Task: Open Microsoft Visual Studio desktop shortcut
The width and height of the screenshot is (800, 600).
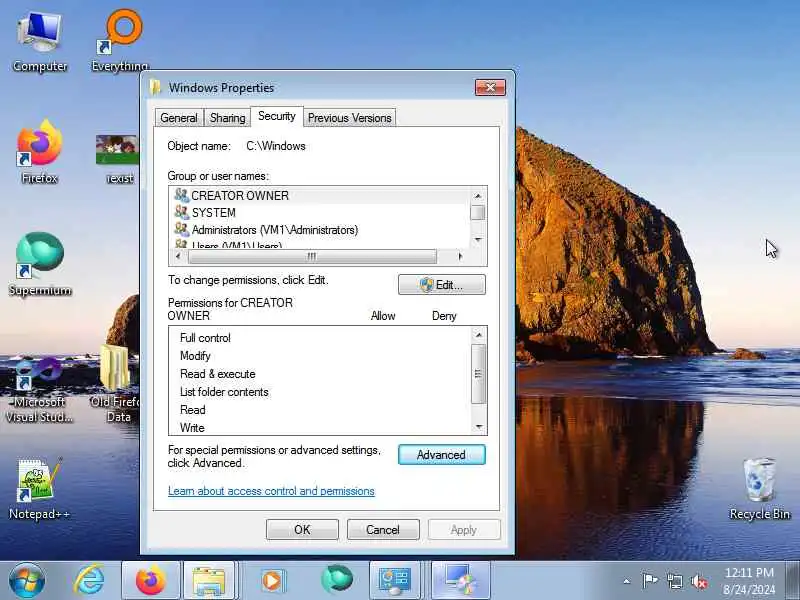Action: [40, 390]
